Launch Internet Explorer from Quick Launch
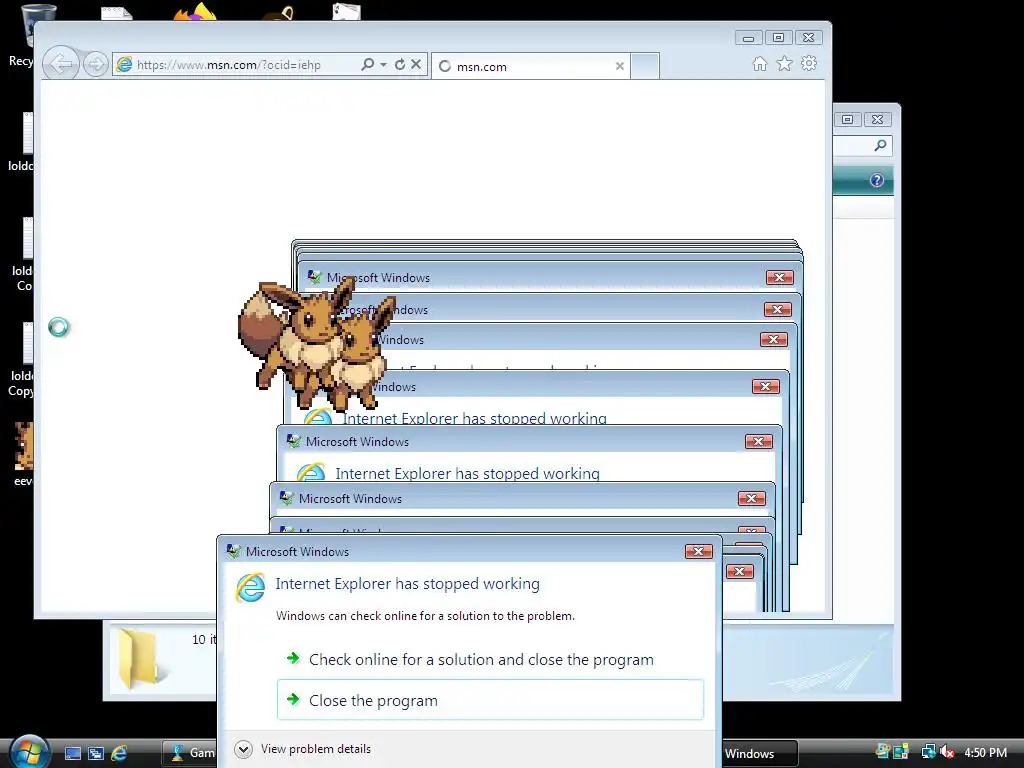Image resolution: width=1024 pixels, height=768 pixels. 119,753
